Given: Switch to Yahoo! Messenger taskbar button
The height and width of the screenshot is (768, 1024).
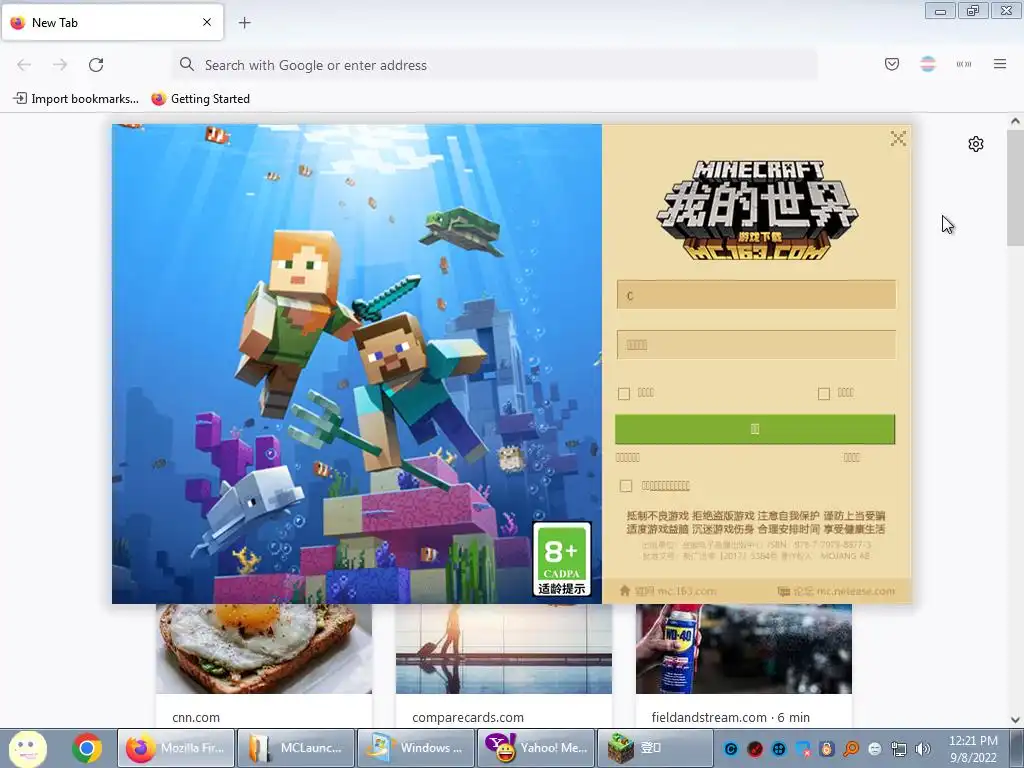Looking at the screenshot, I should pos(537,748).
